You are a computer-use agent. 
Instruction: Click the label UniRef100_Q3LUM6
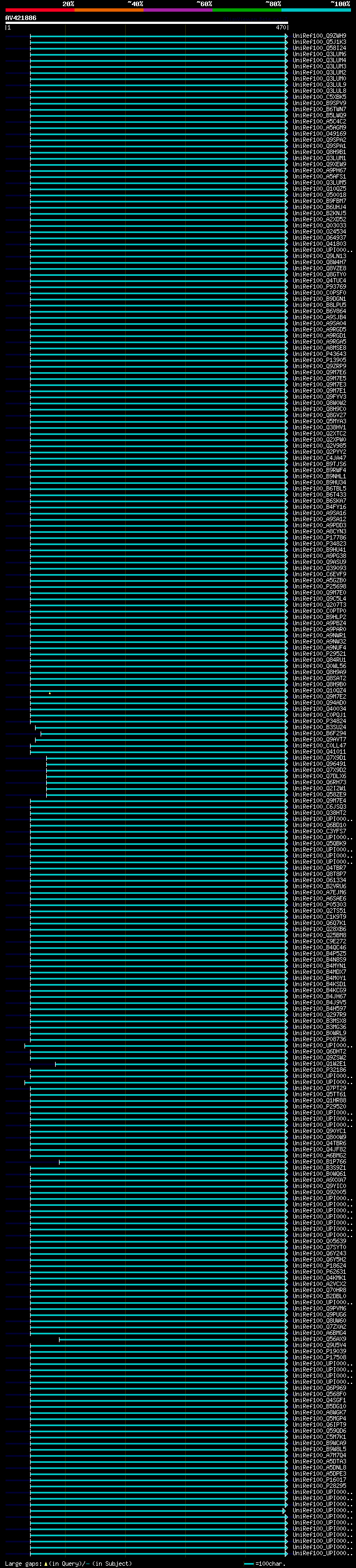point(319,54)
